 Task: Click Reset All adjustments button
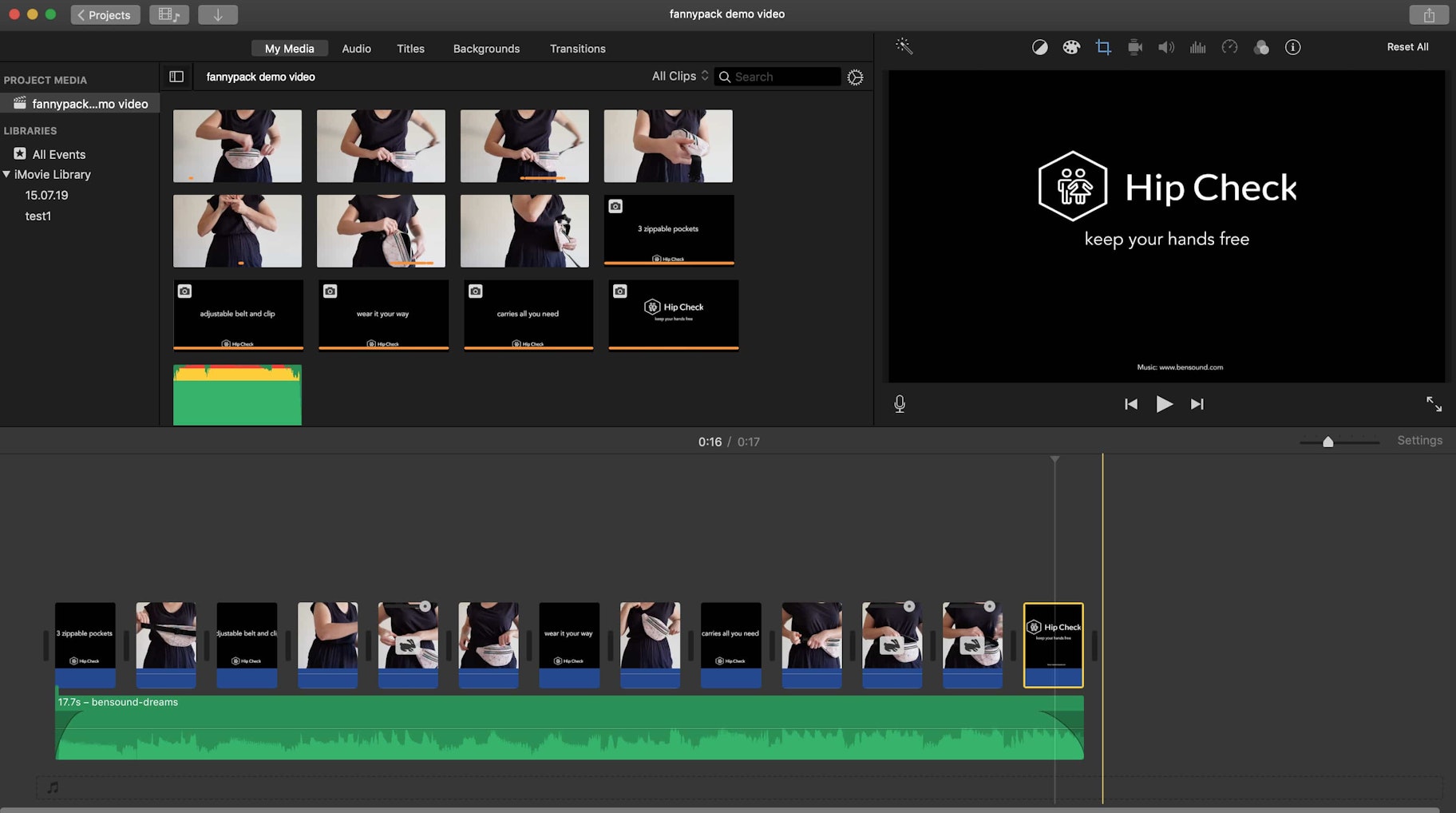point(1407,47)
